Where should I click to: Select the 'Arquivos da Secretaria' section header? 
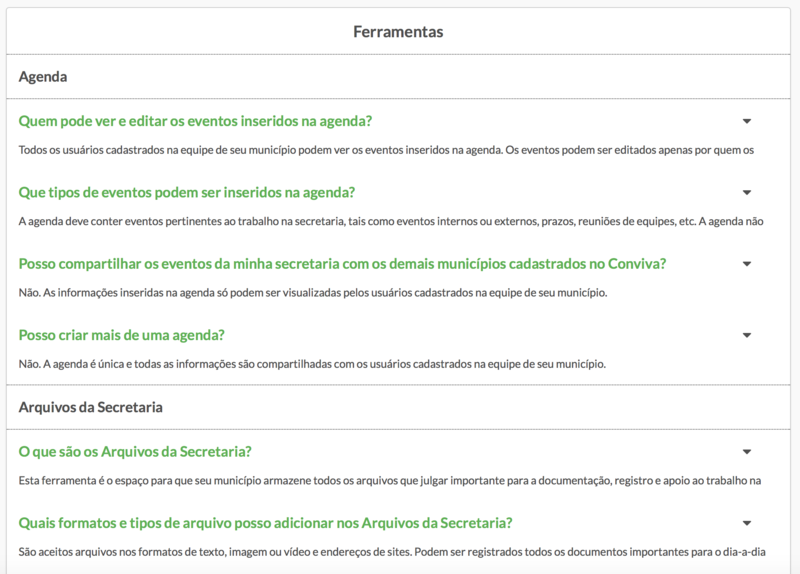[91, 407]
